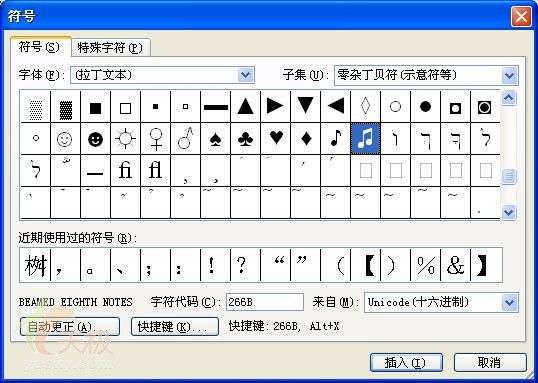Pick the recently used question mark

coord(246,265)
